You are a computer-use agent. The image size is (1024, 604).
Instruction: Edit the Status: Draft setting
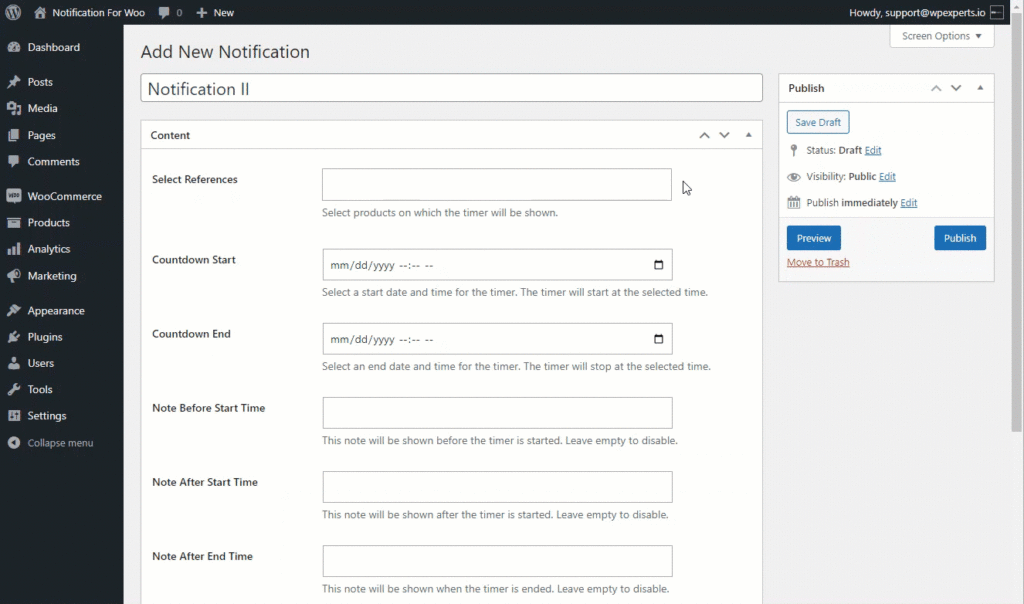872,150
